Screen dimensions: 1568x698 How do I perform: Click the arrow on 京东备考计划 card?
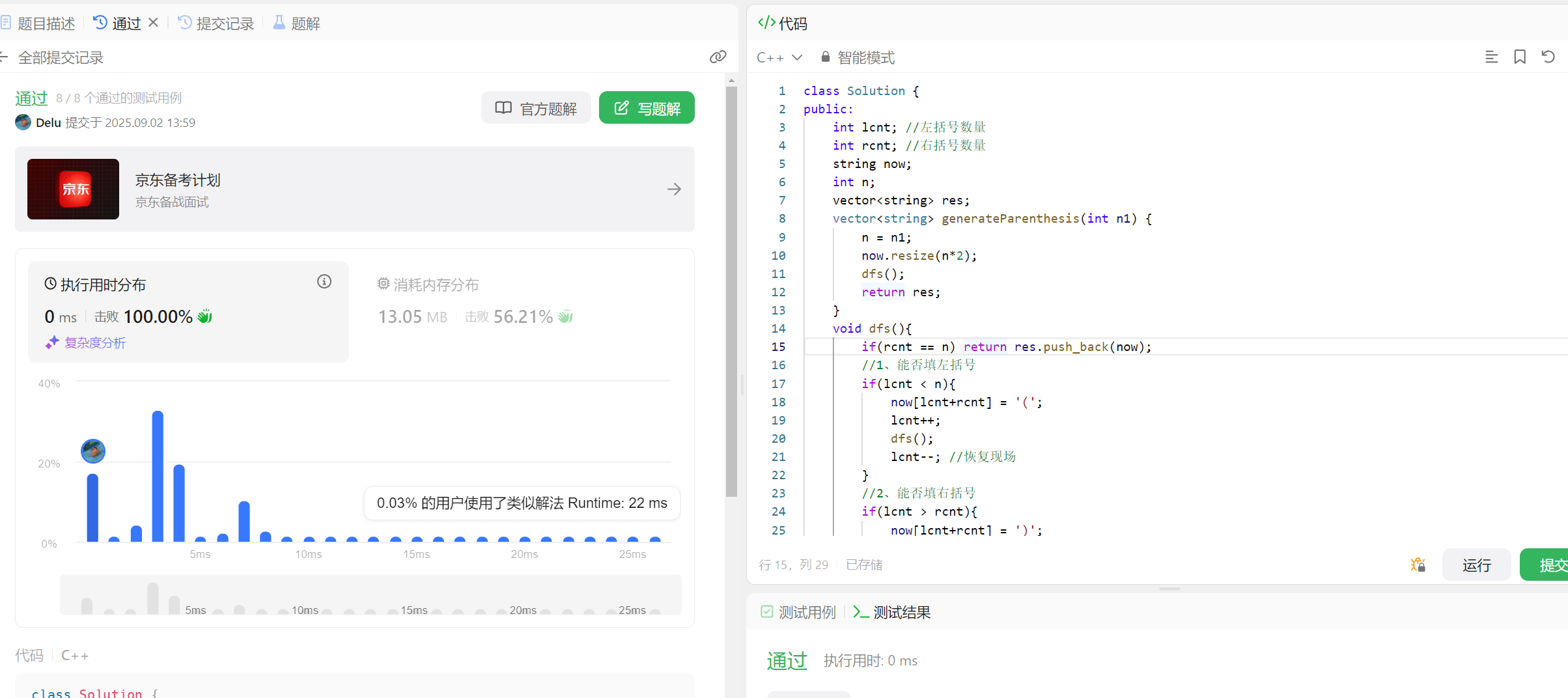pyautogui.click(x=675, y=189)
